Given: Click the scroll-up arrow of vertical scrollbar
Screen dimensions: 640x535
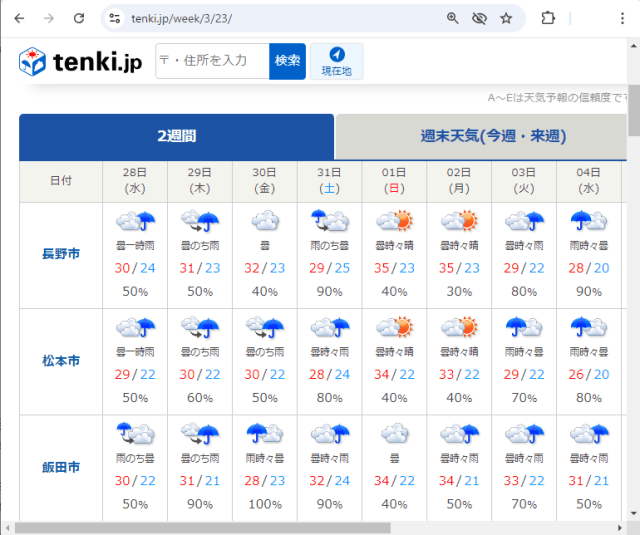Looking at the screenshot, I should (634, 46).
